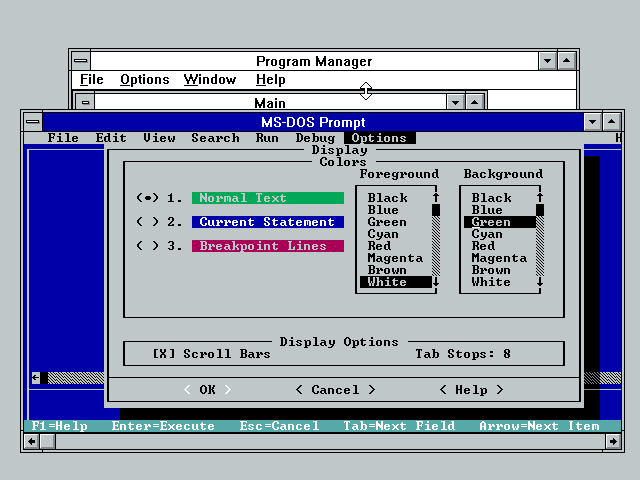Select Green in the Background list
The width and height of the screenshot is (640, 480).
pos(500,222)
